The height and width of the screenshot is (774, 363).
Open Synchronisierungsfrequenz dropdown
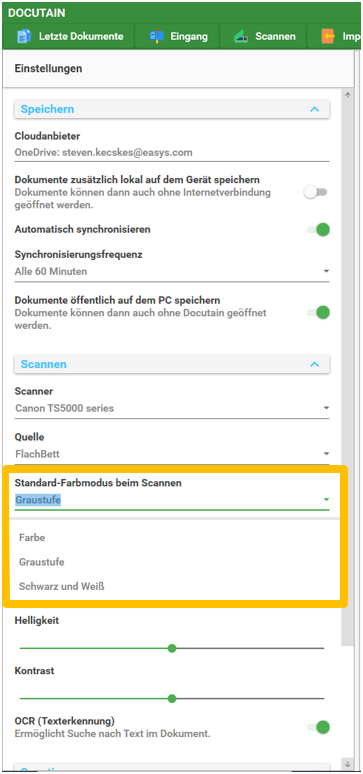[172, 271]
